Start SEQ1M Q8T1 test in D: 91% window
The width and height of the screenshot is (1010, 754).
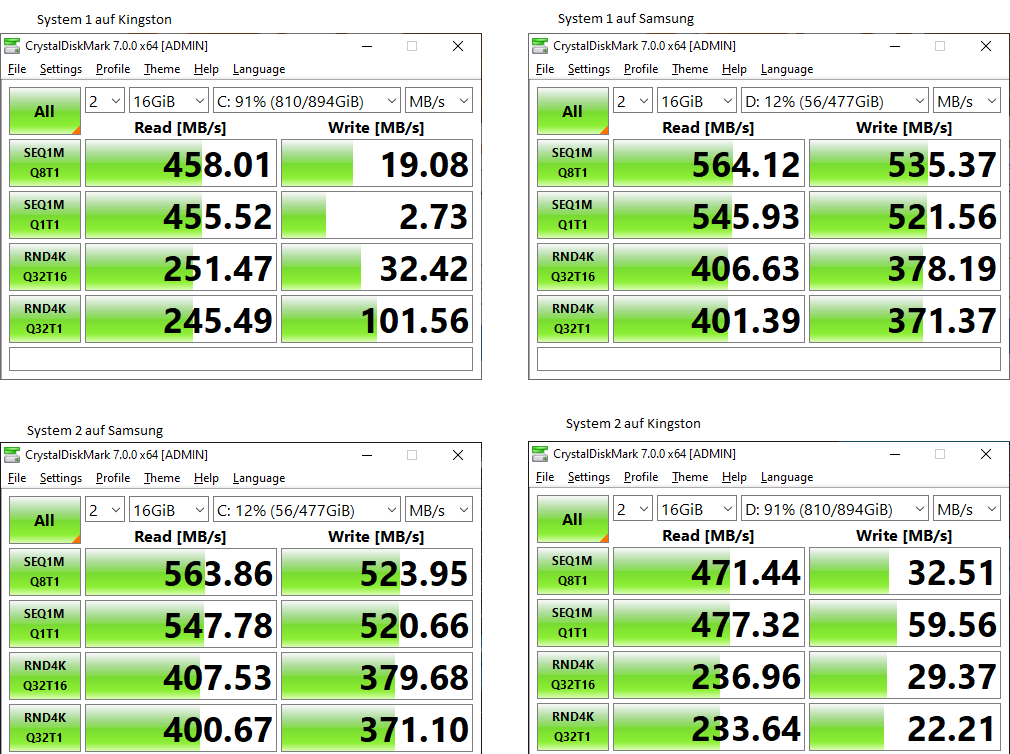pos(573,570)
